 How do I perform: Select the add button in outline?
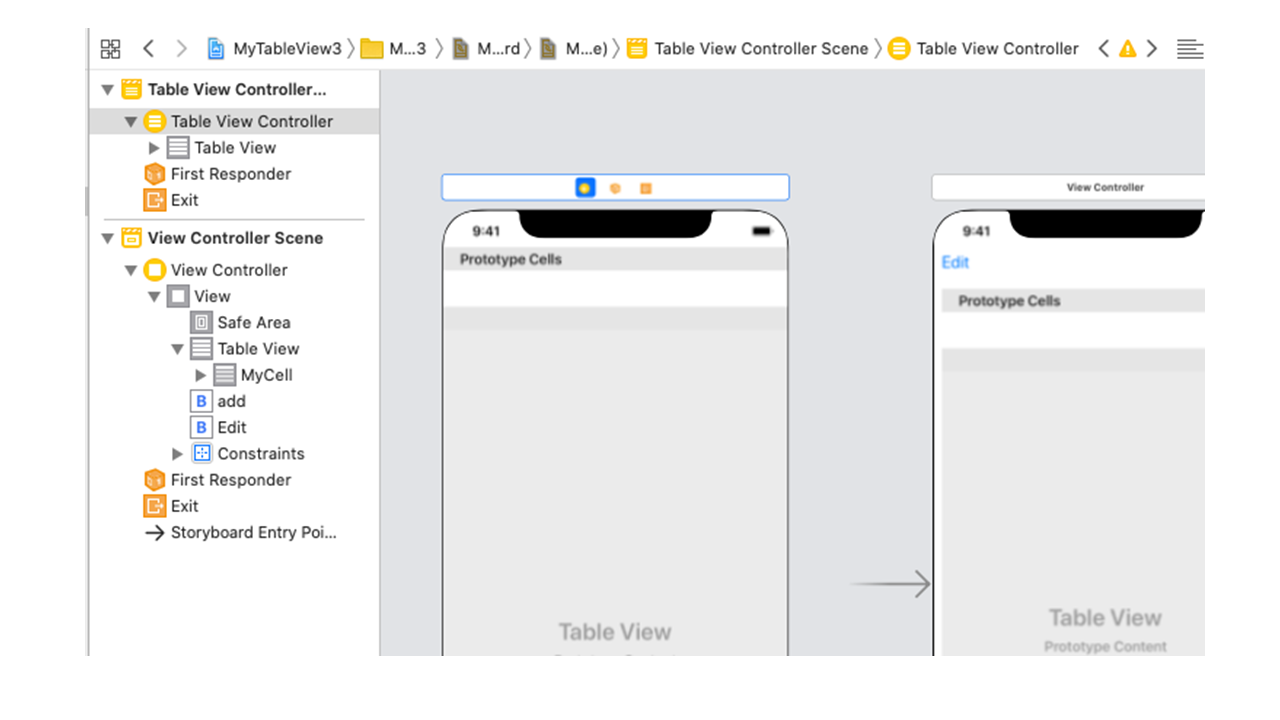(x=231, y=401)
